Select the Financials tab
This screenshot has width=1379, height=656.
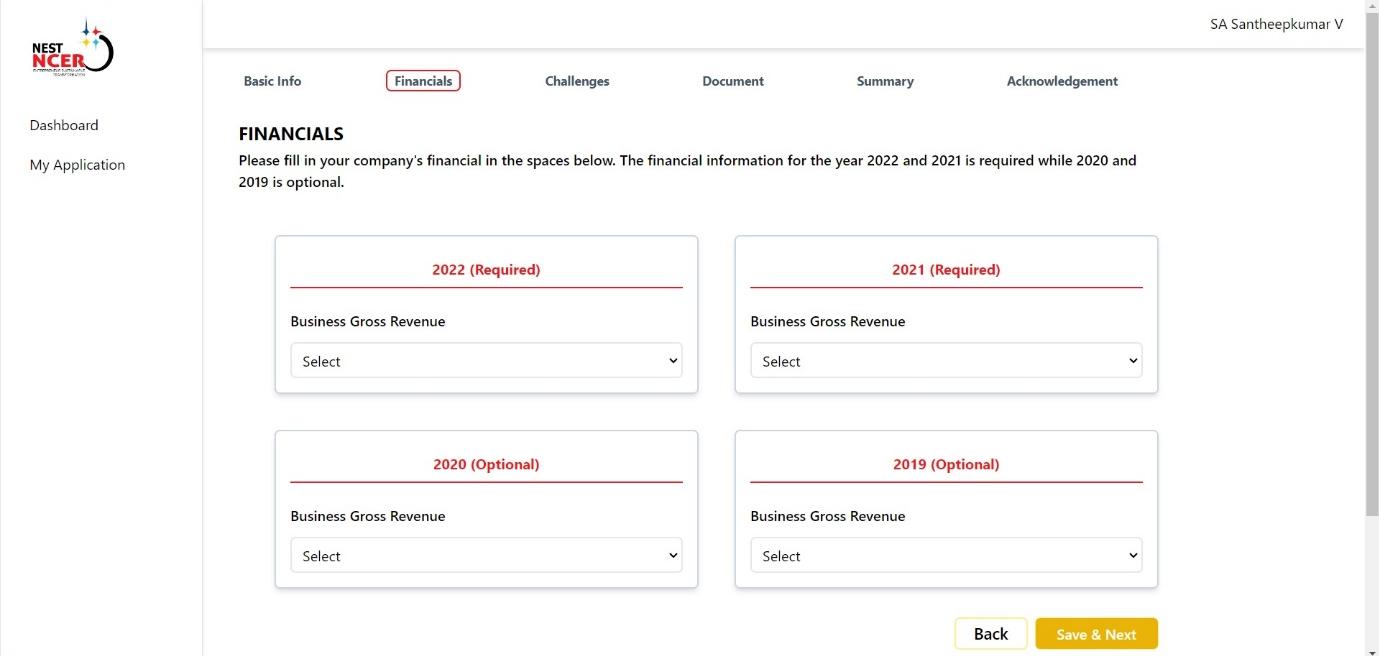tap(423, 81)
